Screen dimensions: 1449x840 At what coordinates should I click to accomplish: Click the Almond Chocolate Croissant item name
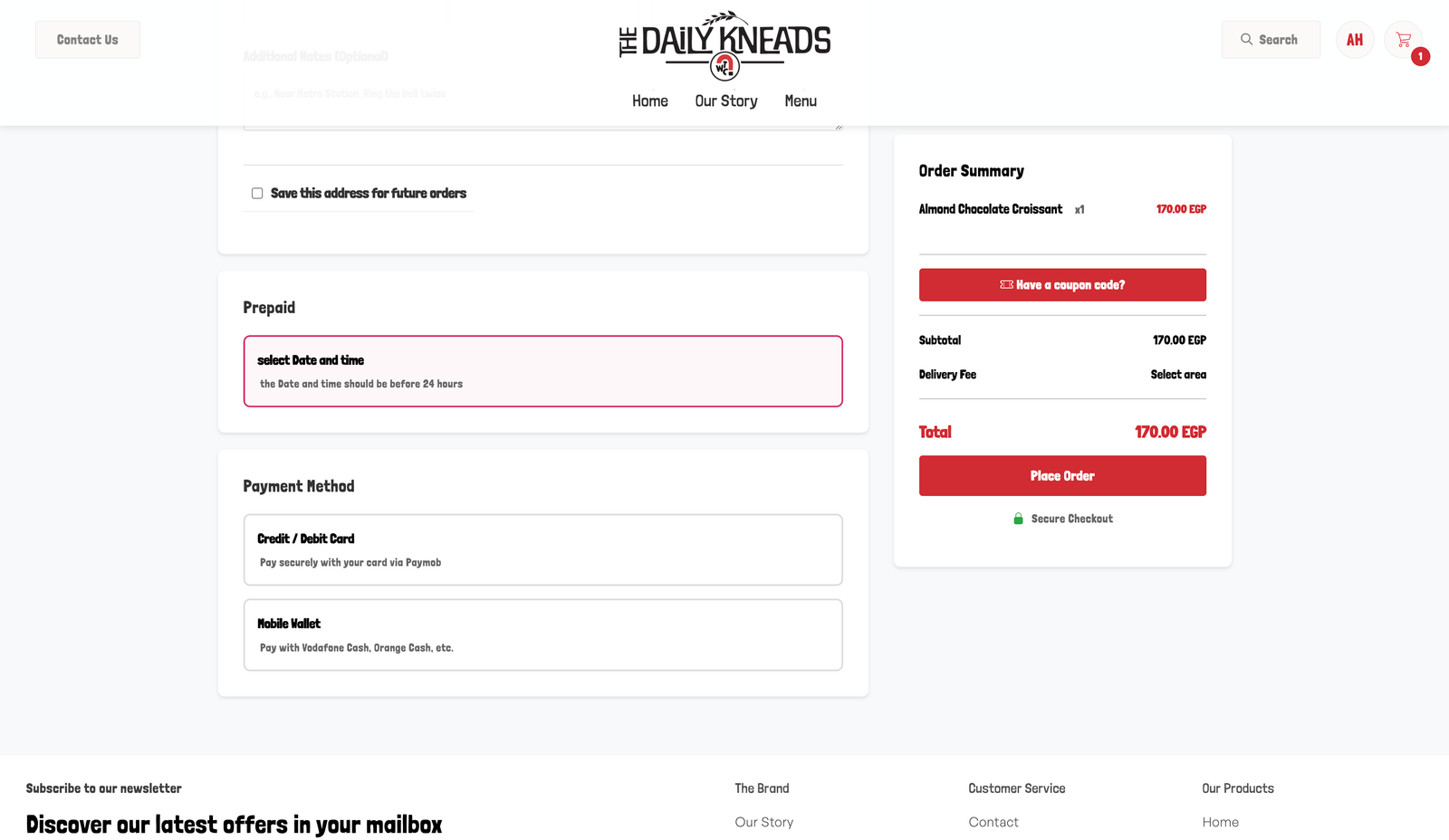[991, 209]
